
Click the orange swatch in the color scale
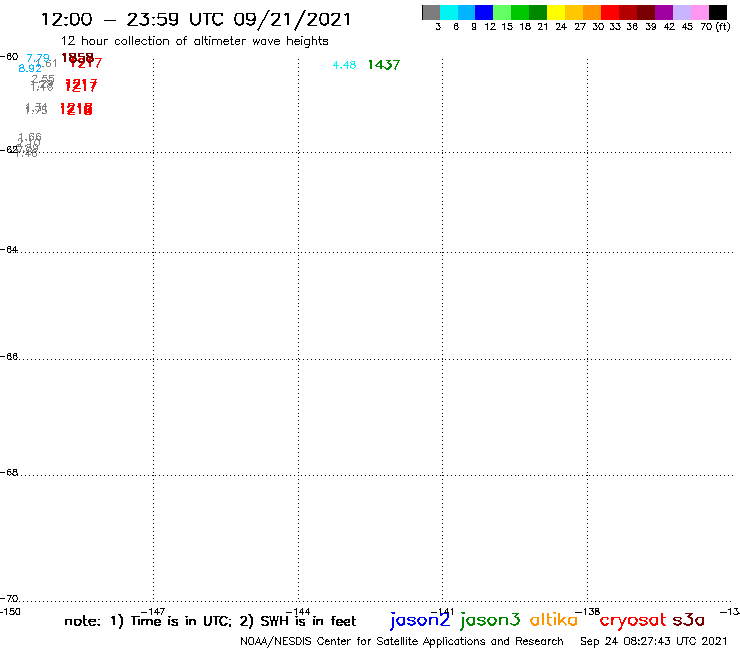(592, 12)
